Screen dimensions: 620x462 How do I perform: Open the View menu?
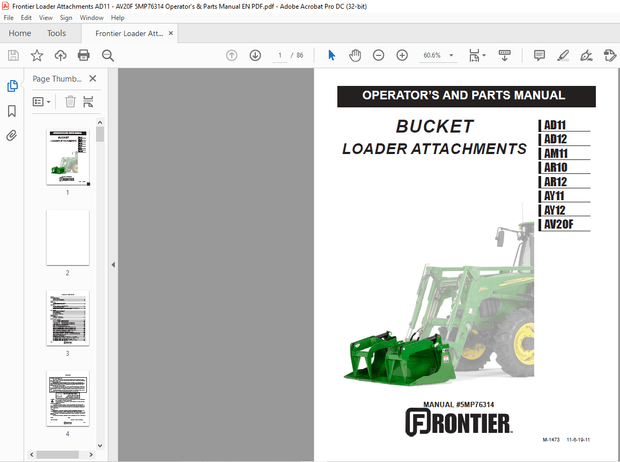pos(45,18)
